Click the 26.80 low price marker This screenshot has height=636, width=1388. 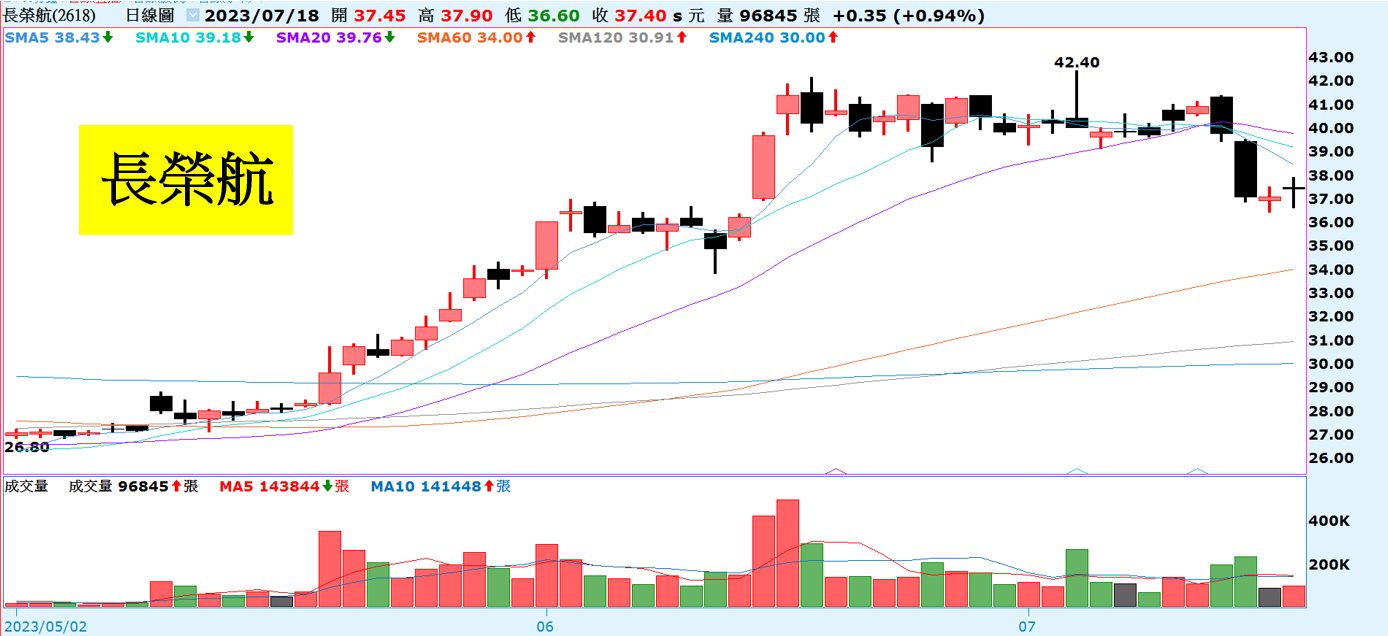point(27,447)
